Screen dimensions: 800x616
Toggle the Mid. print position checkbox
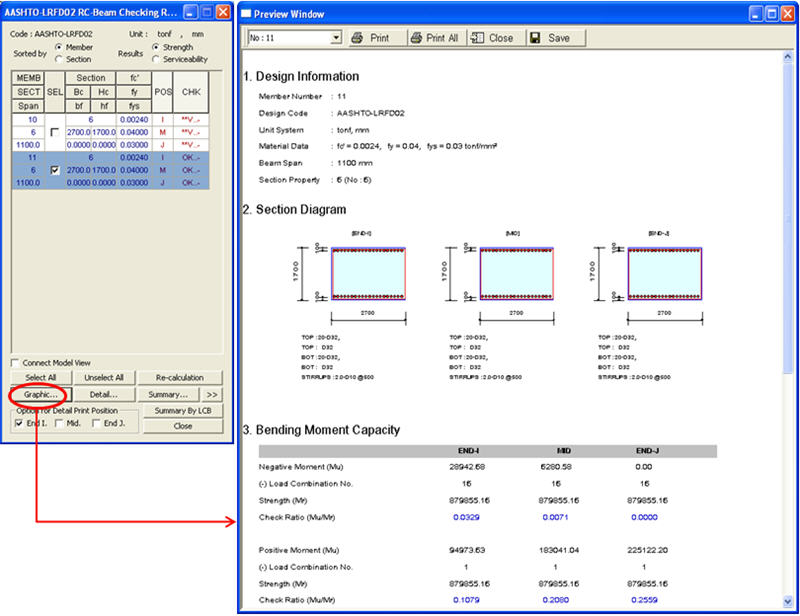point(57,423)
